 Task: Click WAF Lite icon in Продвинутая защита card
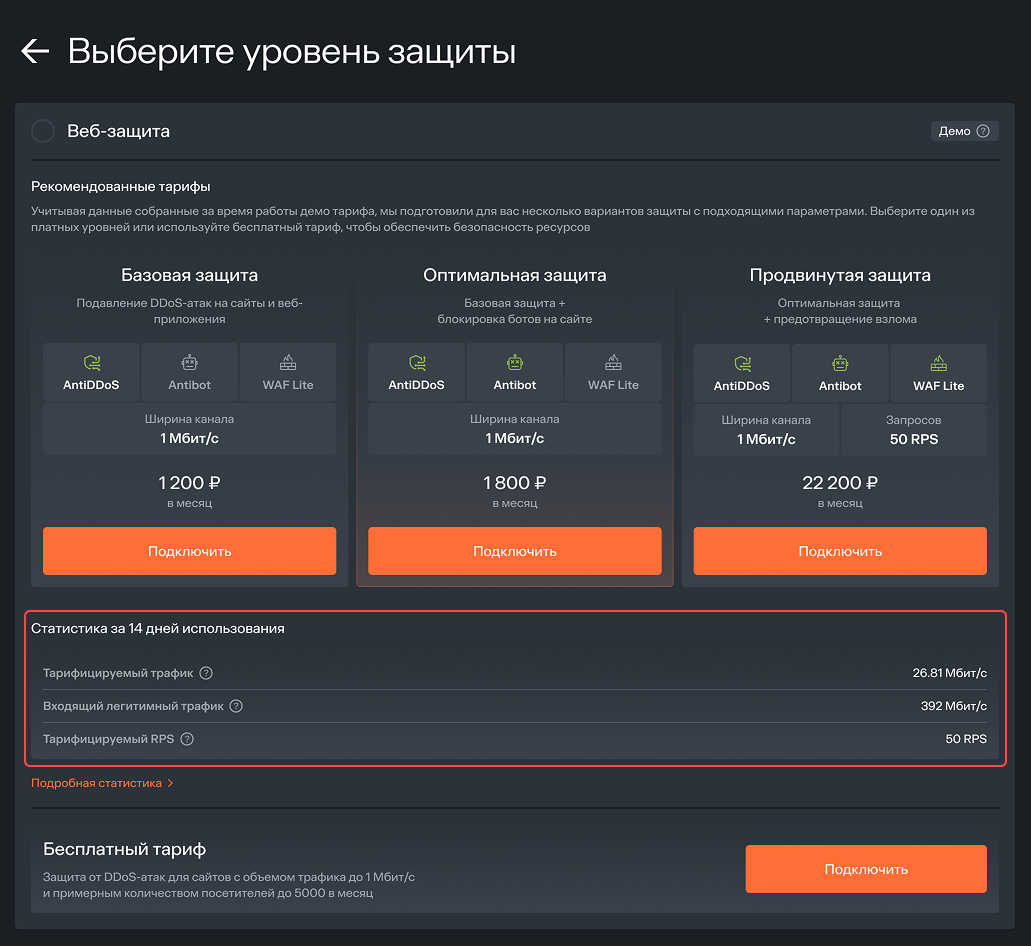pyautogui.click(x=938, y=363)
